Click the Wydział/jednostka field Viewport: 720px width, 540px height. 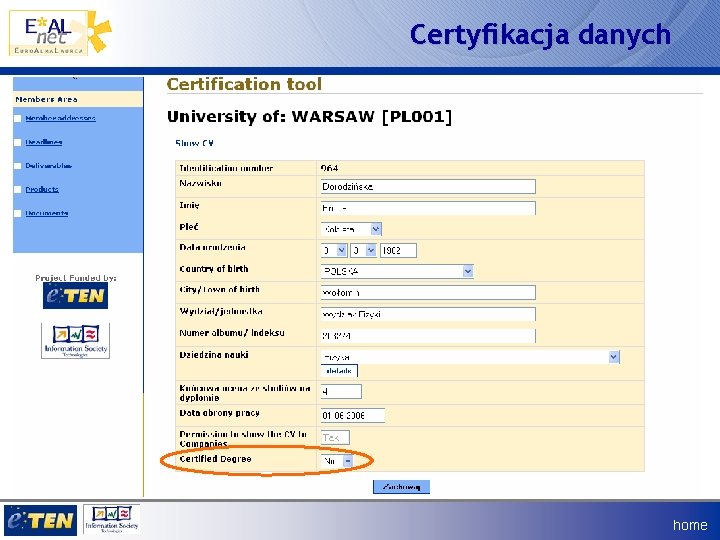[x=428, y=314]
